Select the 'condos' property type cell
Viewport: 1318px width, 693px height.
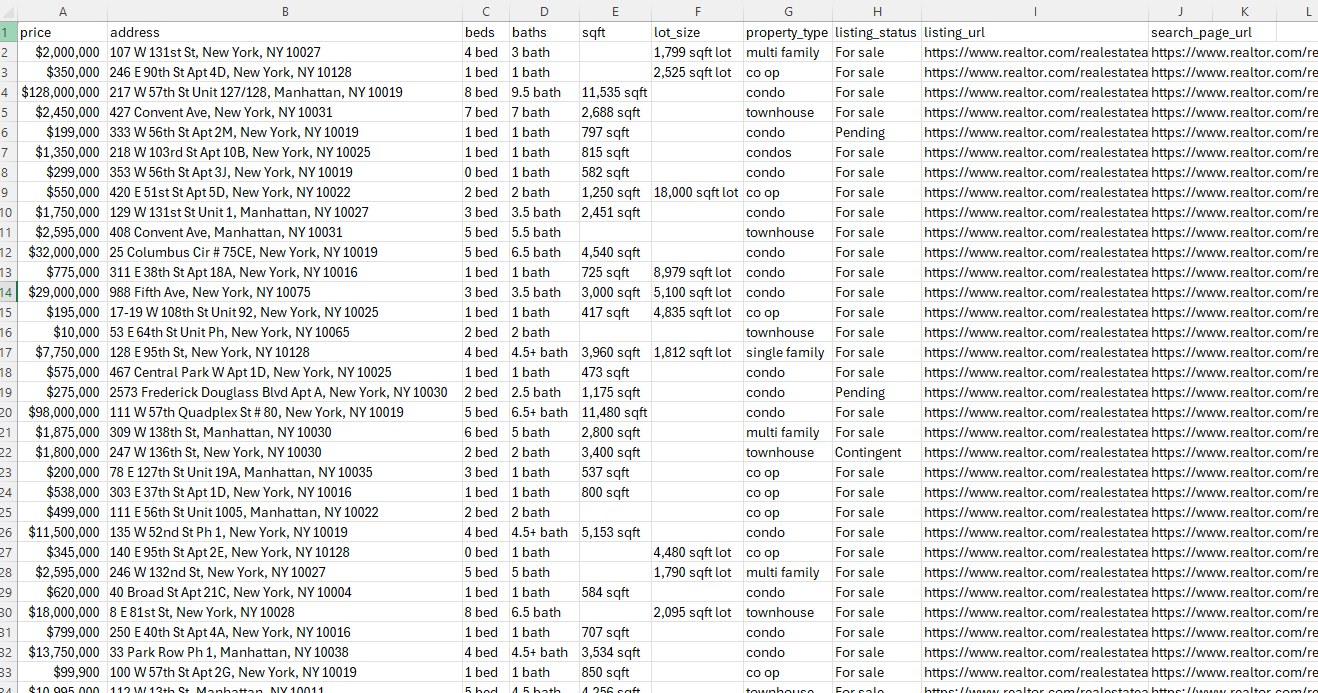pos(788,152)
